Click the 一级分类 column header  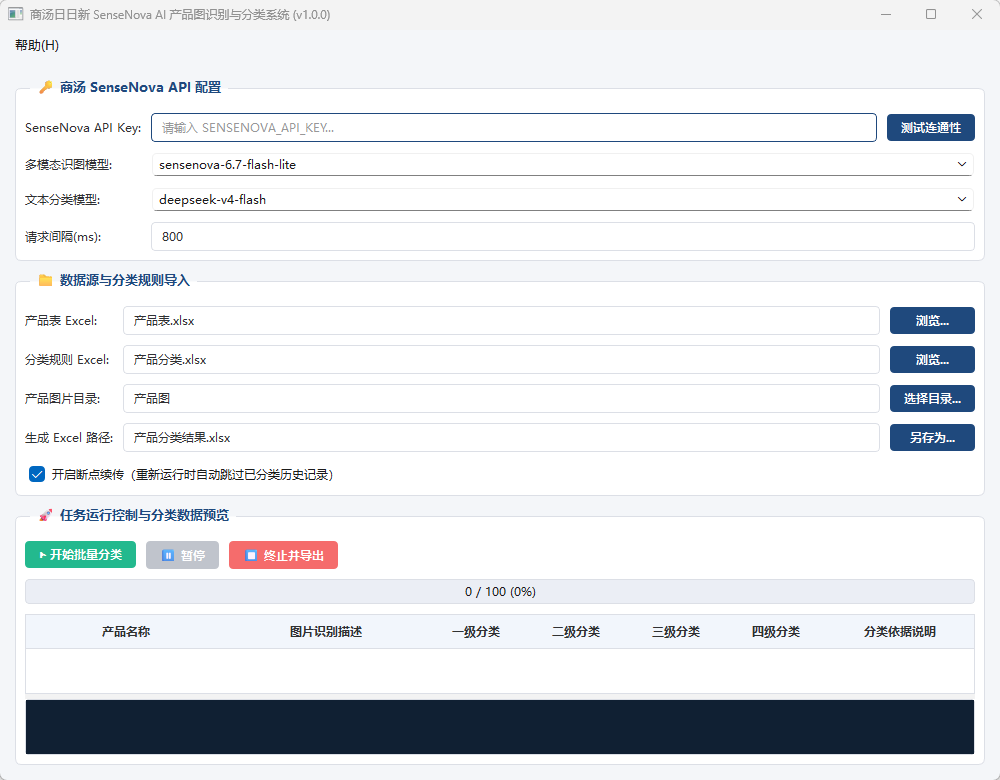click(x=476, y=631)
